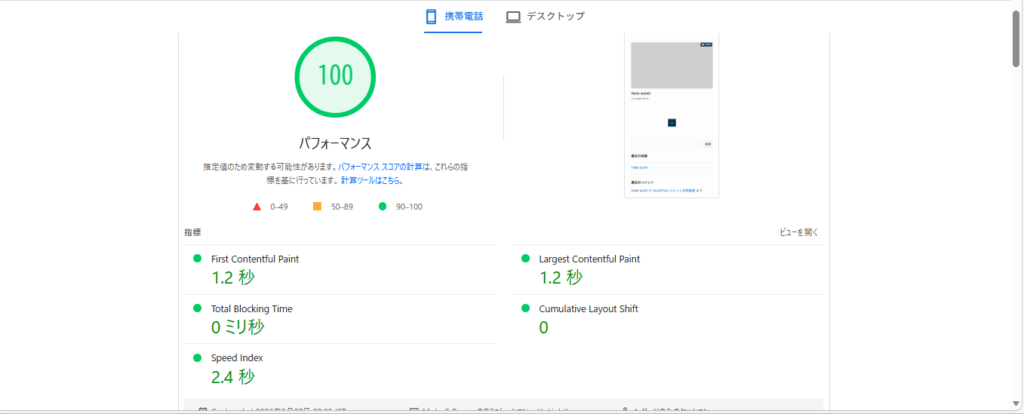Click the red triangle 0–49 legend icon
The image size is (1024, 414).
click(x=257, y=207)
